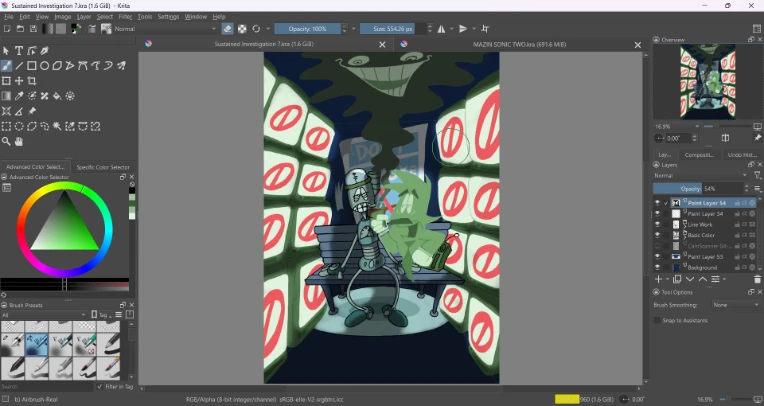Hide the Background layer
Screen dimensions: 764x406
coord(657,268)
